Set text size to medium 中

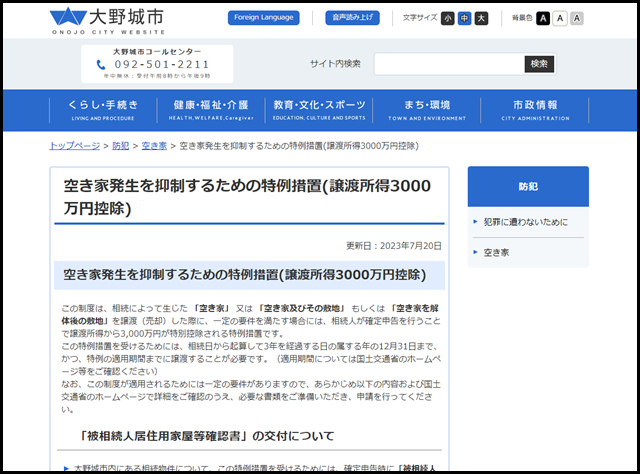[x=464, y=18]
